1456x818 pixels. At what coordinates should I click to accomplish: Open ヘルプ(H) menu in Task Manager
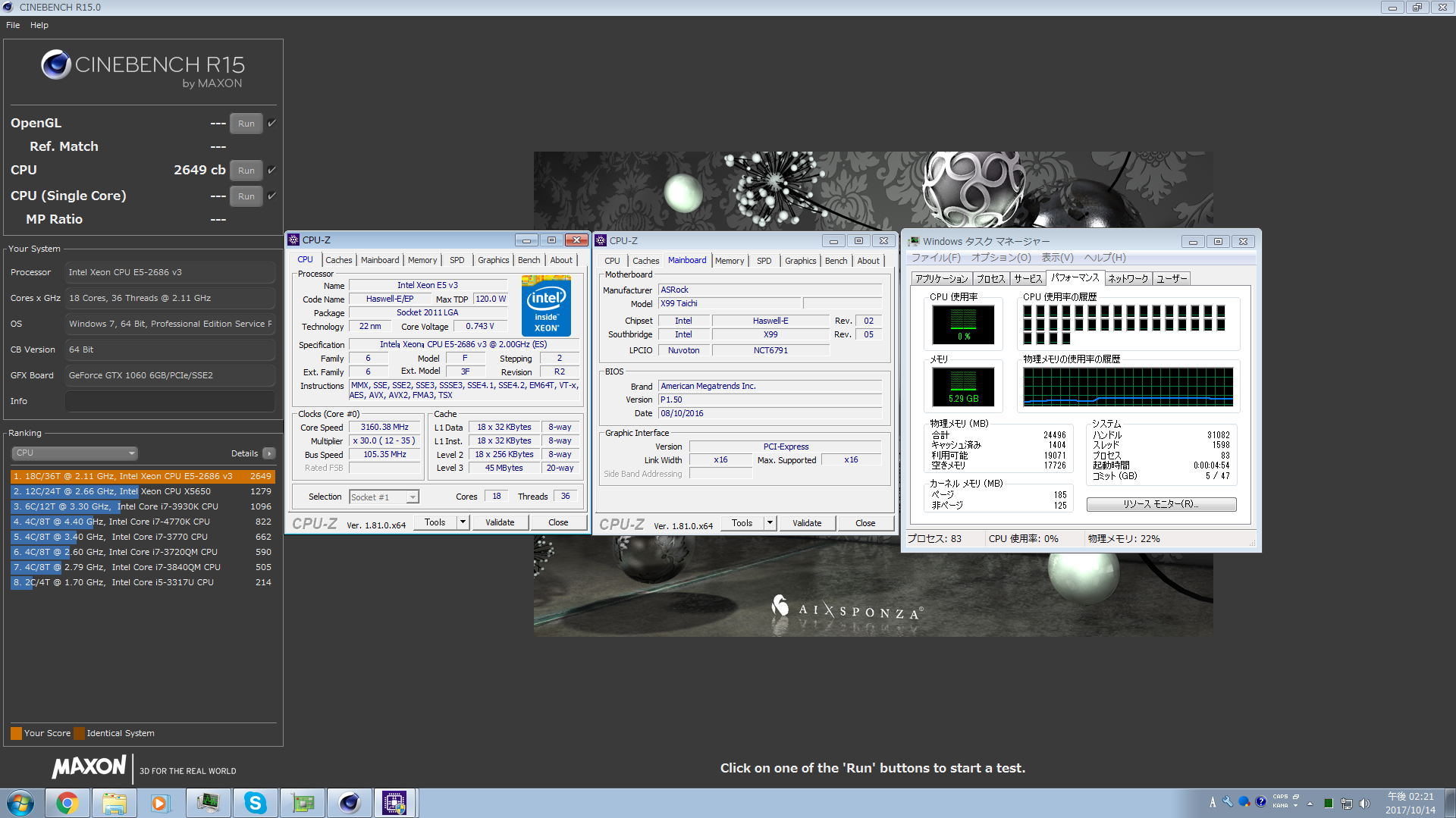pyautogui.click(x=1104, y=258)
